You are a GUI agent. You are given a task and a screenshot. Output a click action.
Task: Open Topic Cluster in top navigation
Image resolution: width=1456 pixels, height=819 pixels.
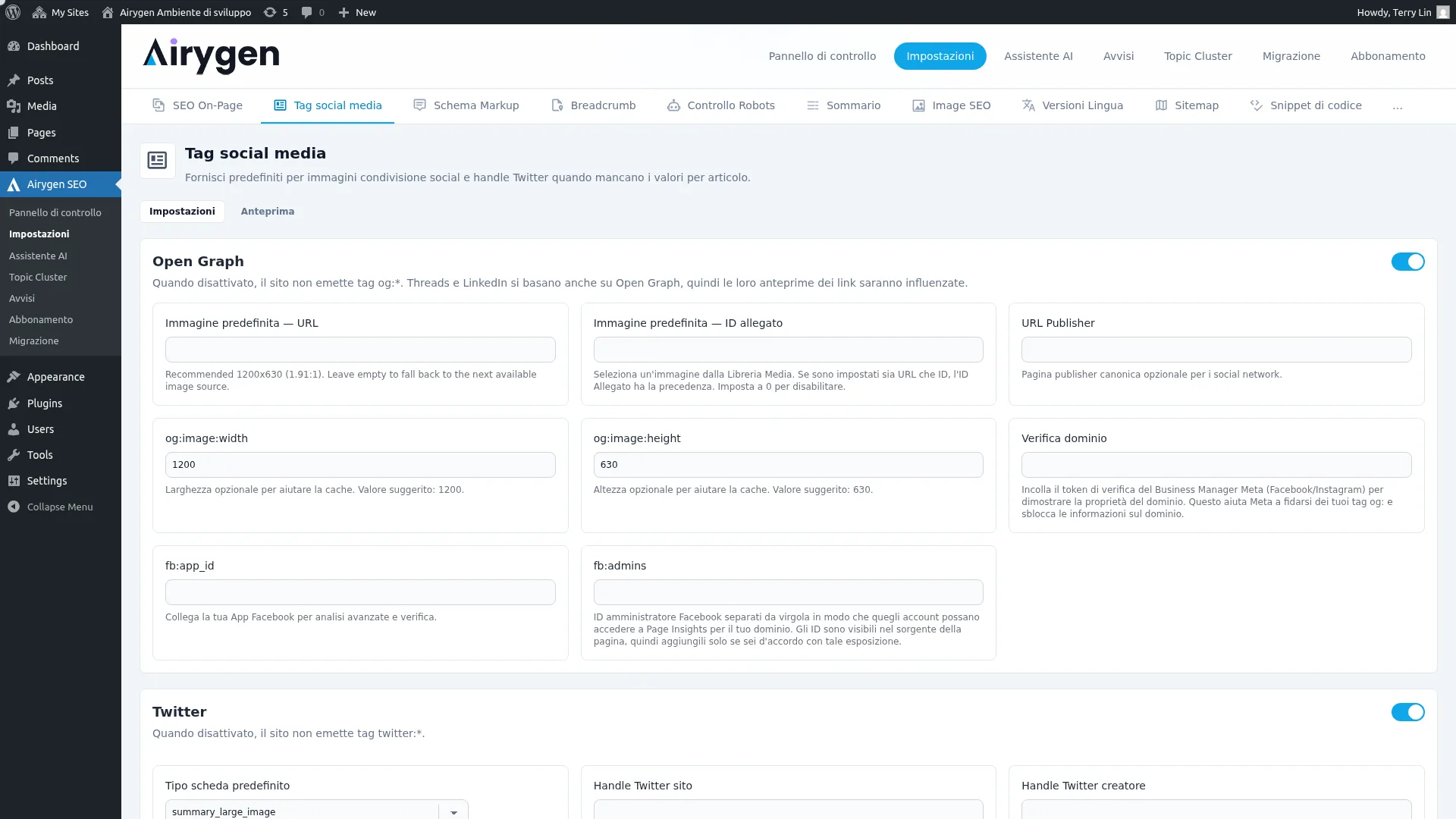point(1198,56)
